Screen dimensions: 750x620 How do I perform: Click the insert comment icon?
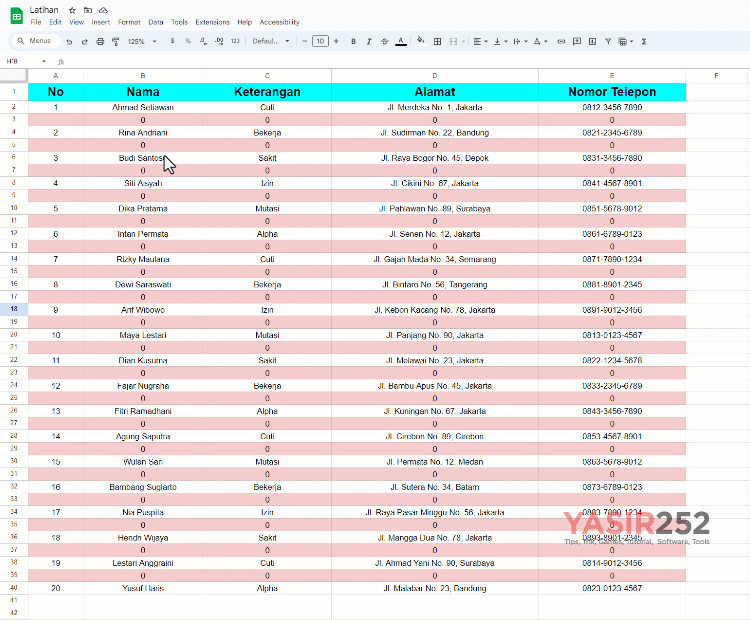[577, 42]
